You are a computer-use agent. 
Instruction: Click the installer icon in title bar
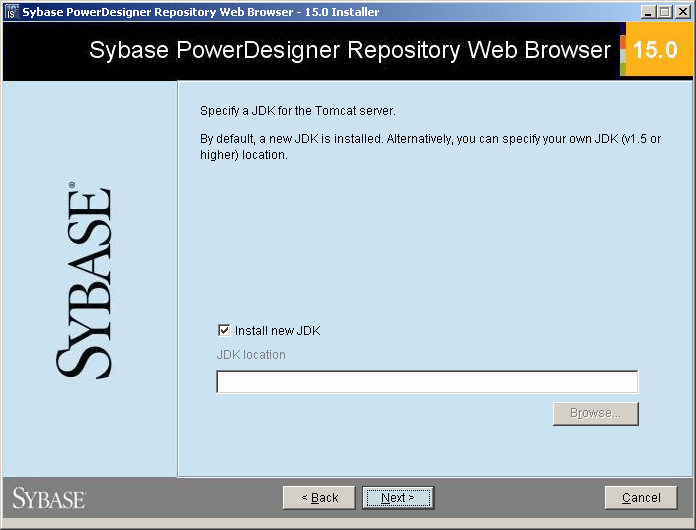[11, 12]
